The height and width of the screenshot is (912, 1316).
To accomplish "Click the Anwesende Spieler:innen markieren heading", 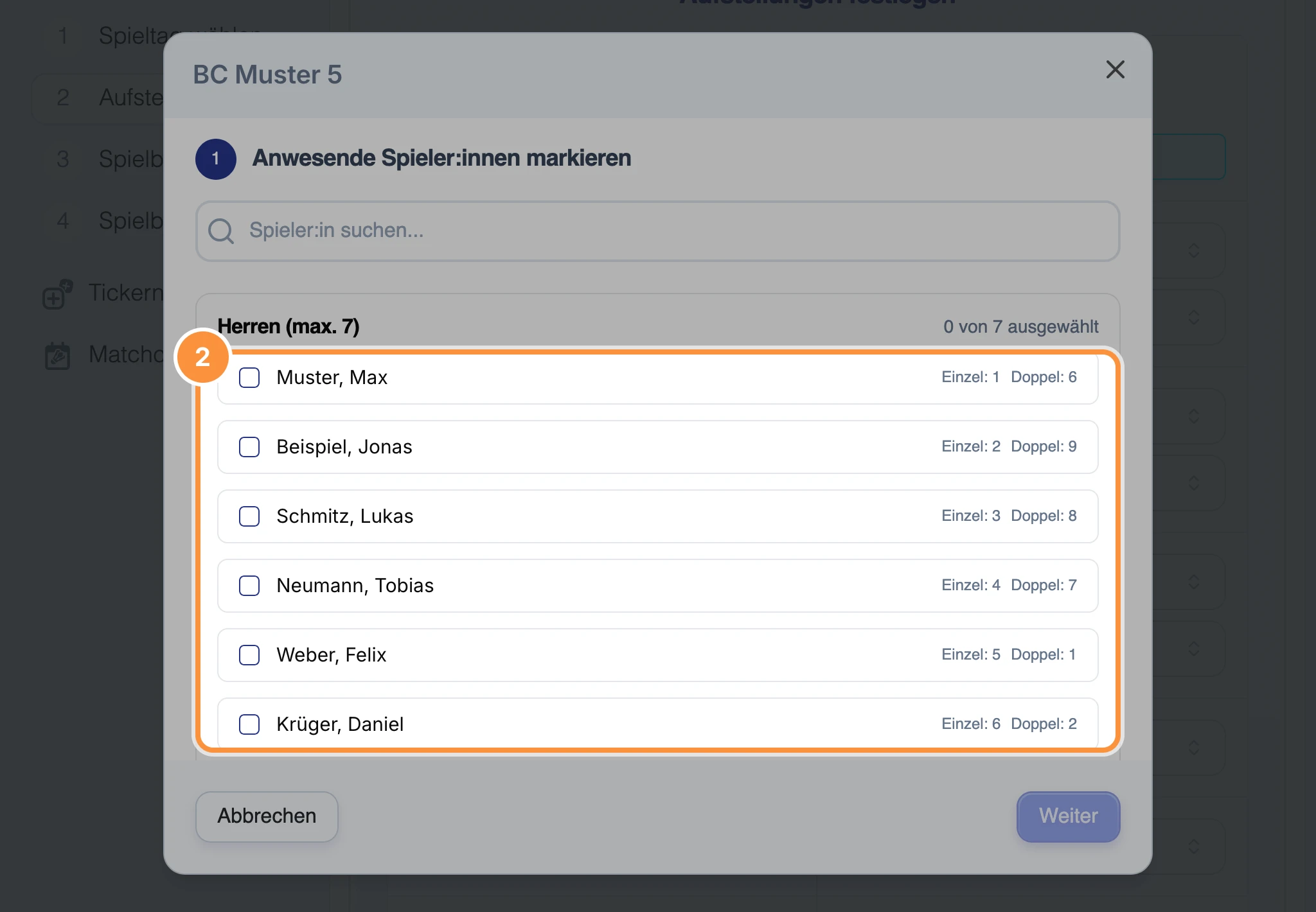I will [x=441, y=158].
